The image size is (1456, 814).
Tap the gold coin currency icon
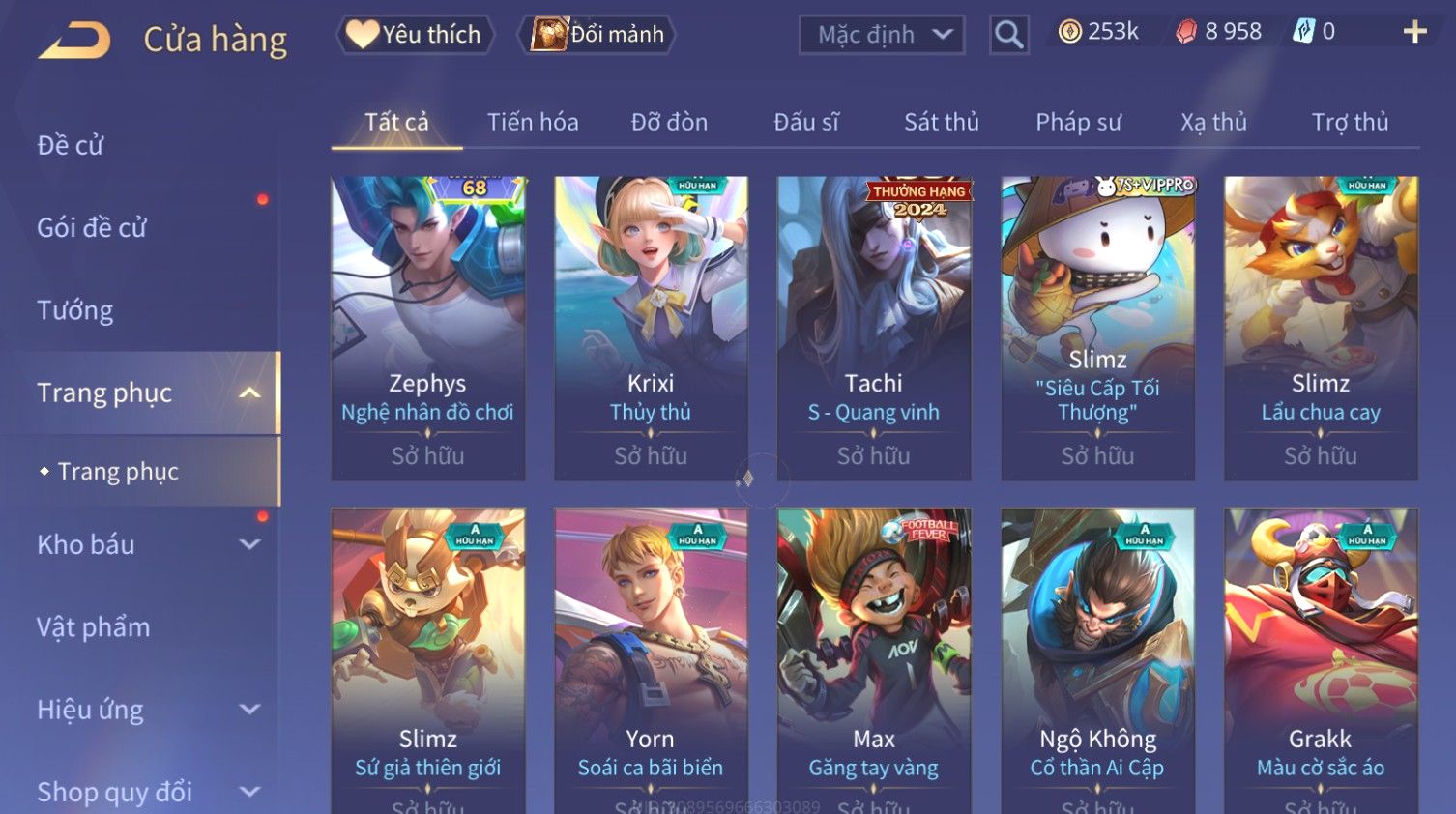pos(1069,32)
